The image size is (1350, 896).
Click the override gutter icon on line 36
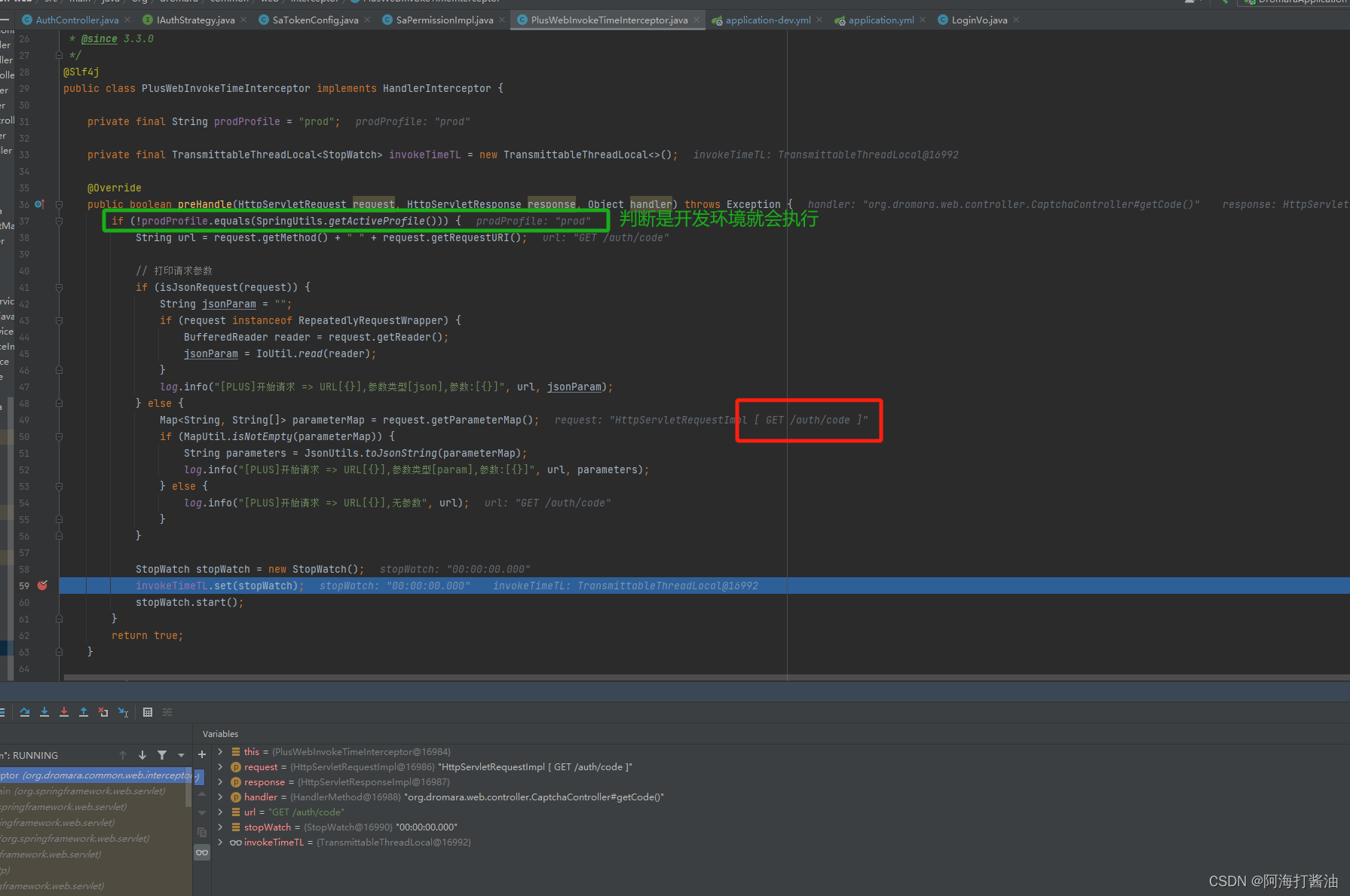coord(39,204)
